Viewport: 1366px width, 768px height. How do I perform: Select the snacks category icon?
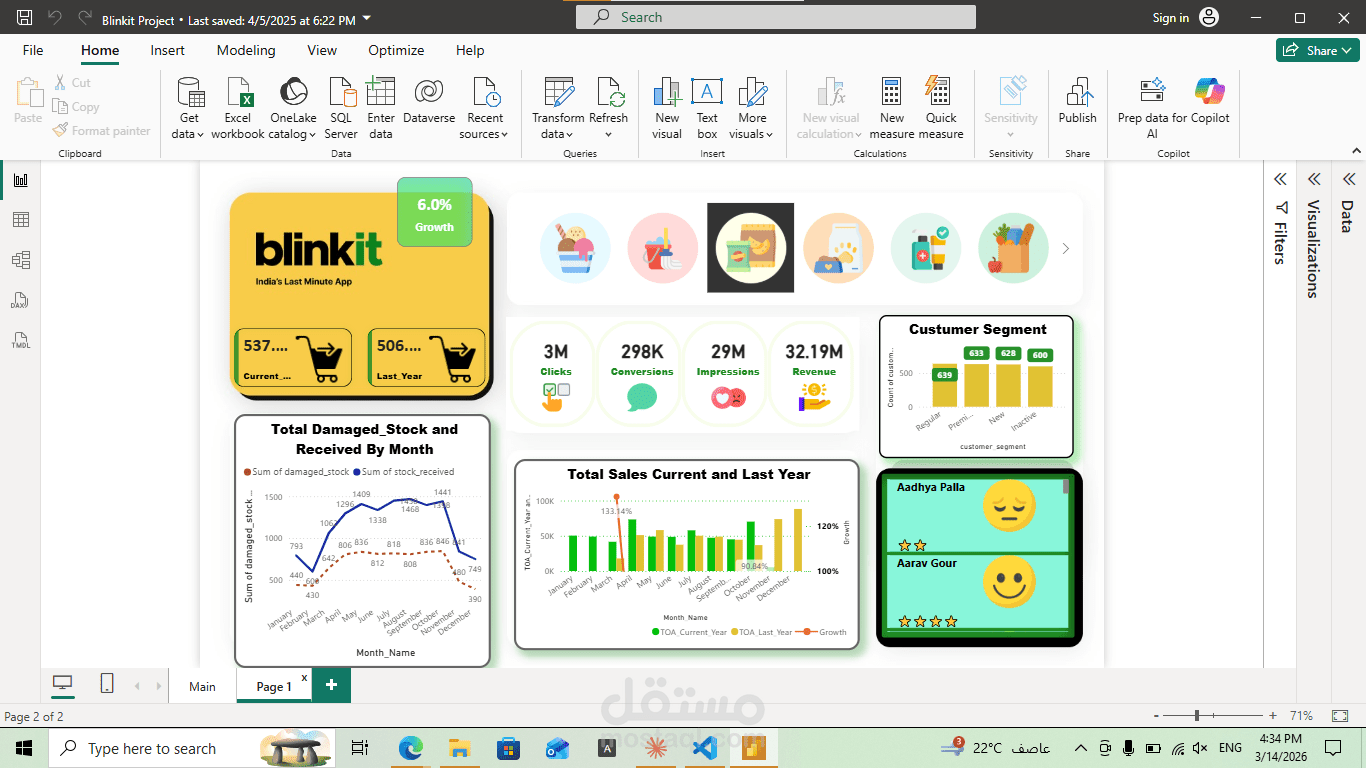click(750, 248)
